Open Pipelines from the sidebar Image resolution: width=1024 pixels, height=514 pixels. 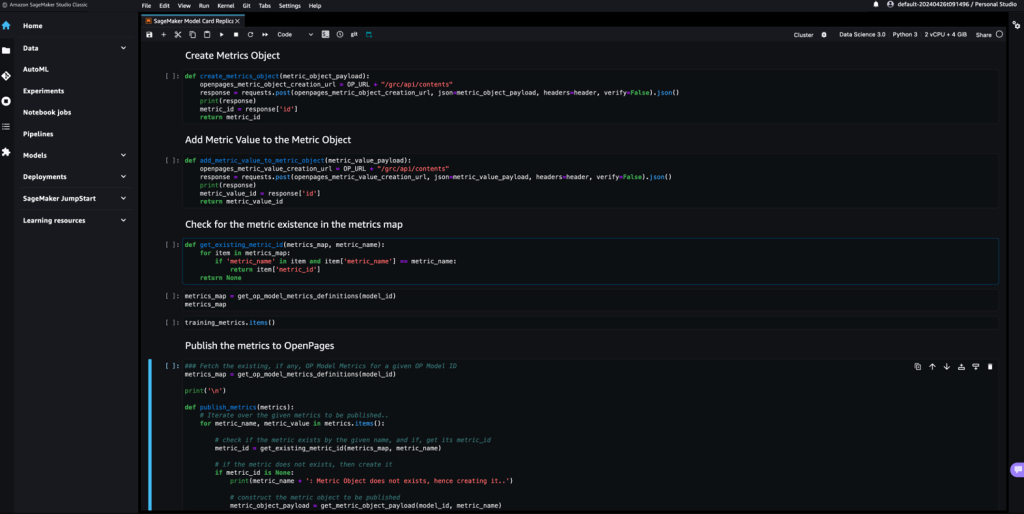point(38,134)
